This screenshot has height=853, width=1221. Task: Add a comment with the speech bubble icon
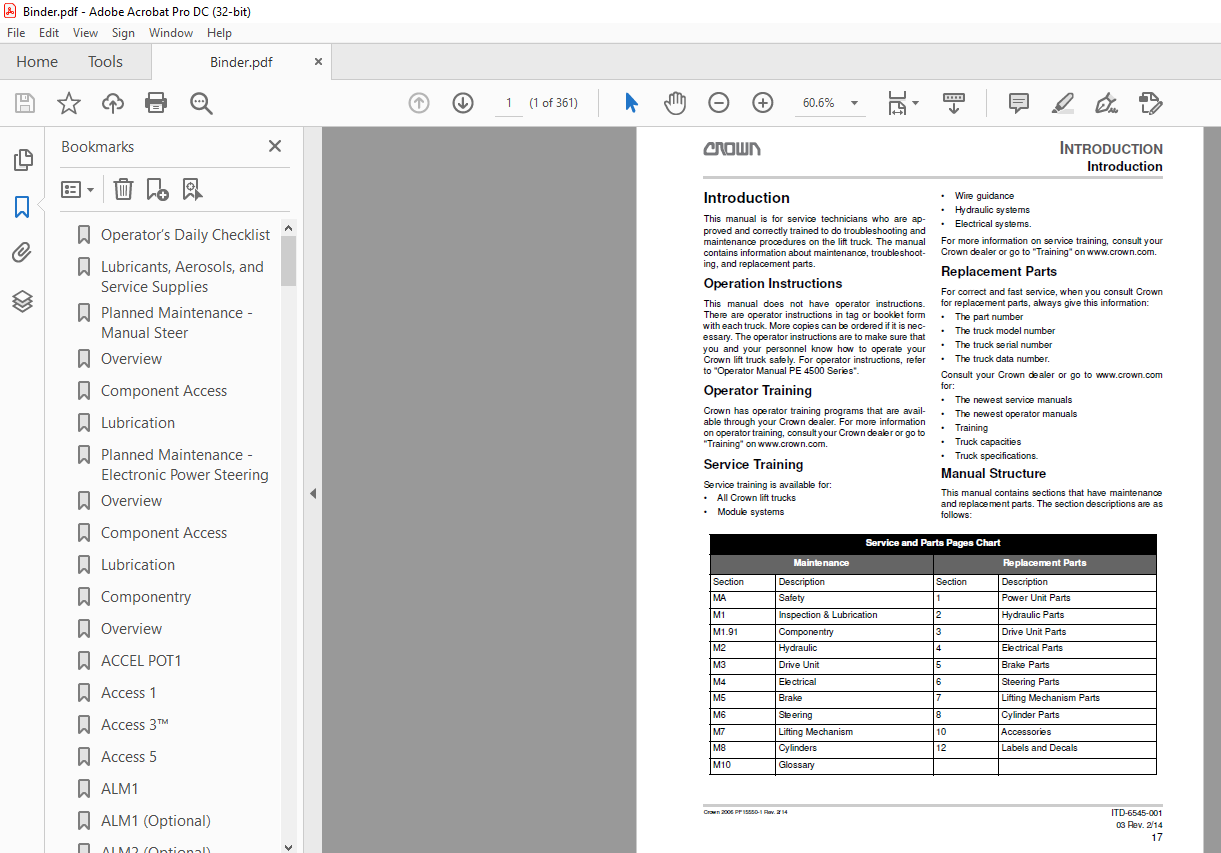[x=1019, y=103]
